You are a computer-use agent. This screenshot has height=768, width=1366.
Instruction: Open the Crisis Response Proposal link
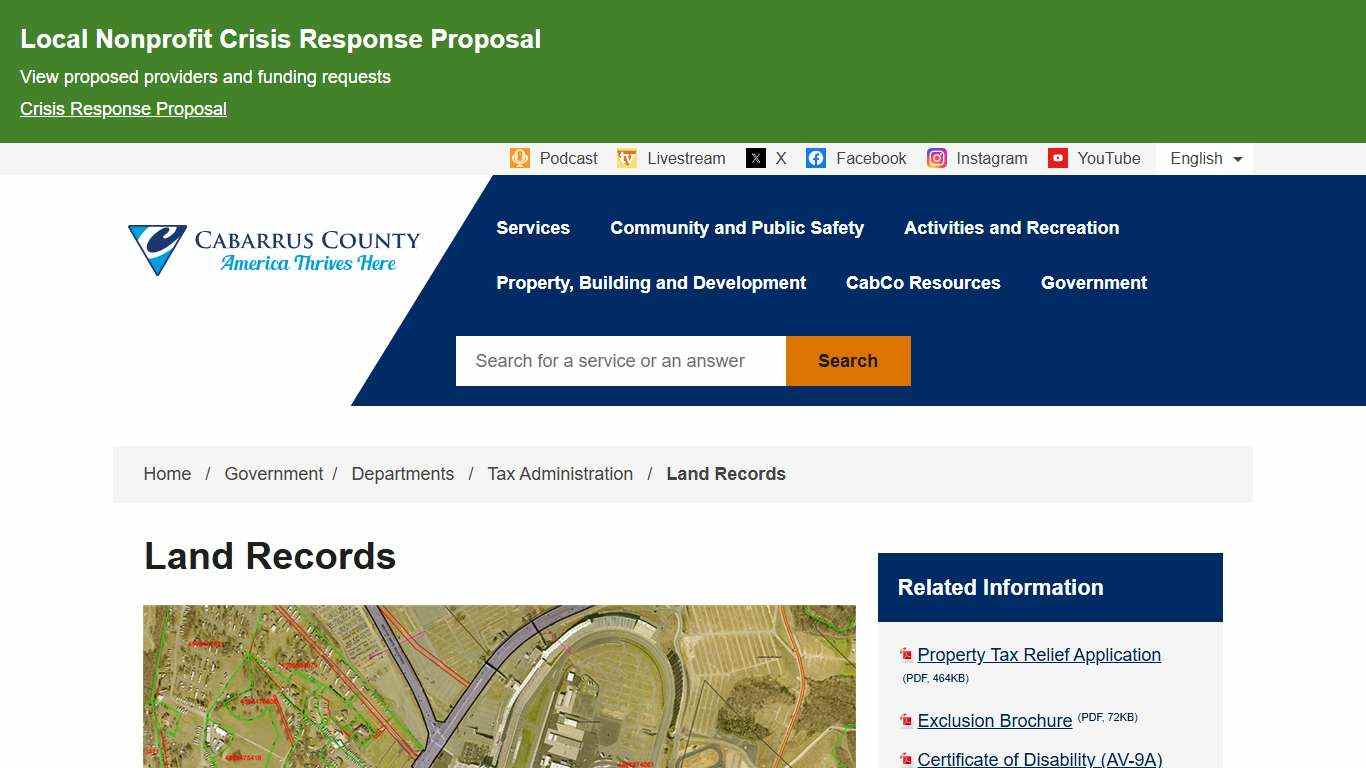(123, 108)
